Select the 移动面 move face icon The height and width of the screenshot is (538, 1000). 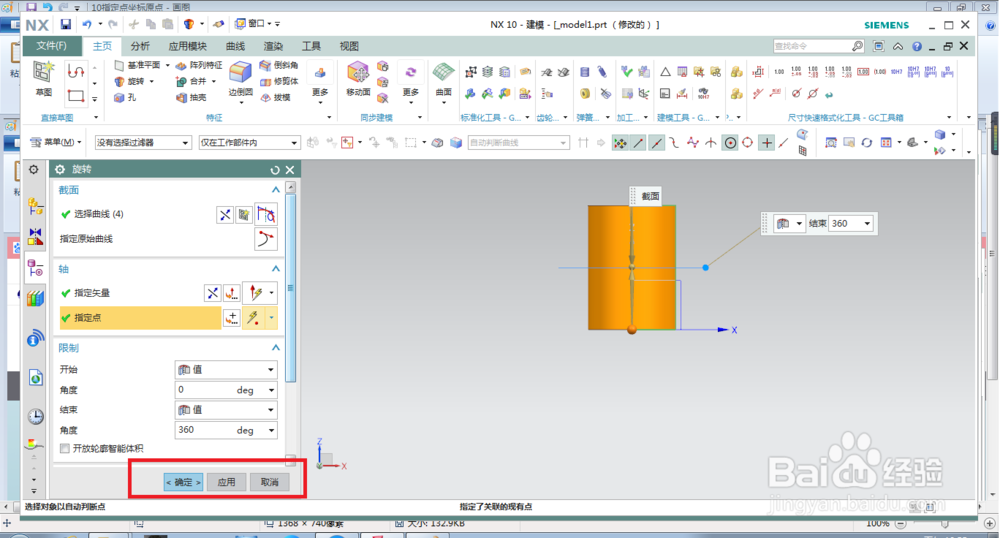358,73
